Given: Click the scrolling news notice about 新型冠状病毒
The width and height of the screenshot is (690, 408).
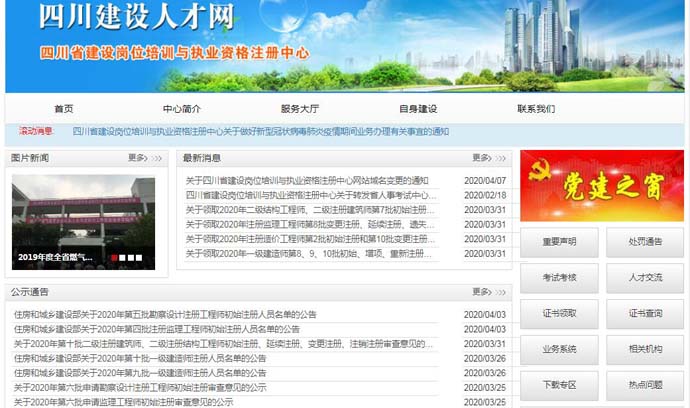Looking at the screenshot, I should (261, 131).
